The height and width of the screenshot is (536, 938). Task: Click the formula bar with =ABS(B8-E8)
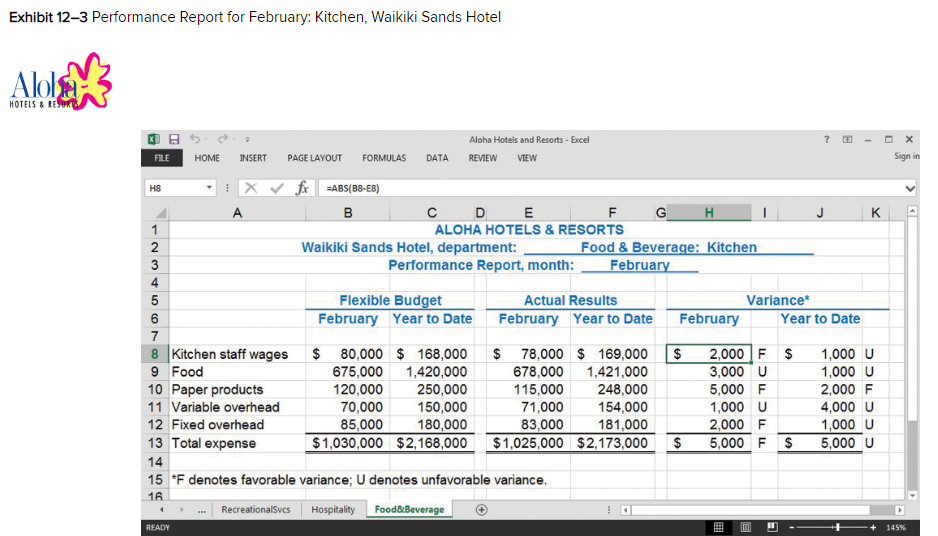[x=610, y=188]
